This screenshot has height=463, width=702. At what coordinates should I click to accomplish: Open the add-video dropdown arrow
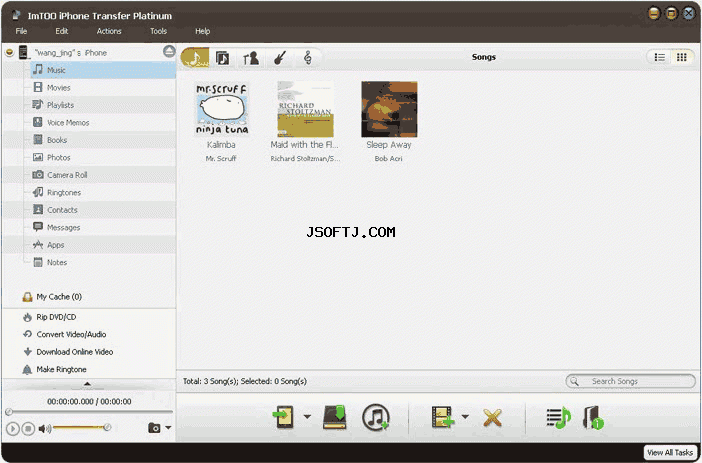[x=465, y=416]
